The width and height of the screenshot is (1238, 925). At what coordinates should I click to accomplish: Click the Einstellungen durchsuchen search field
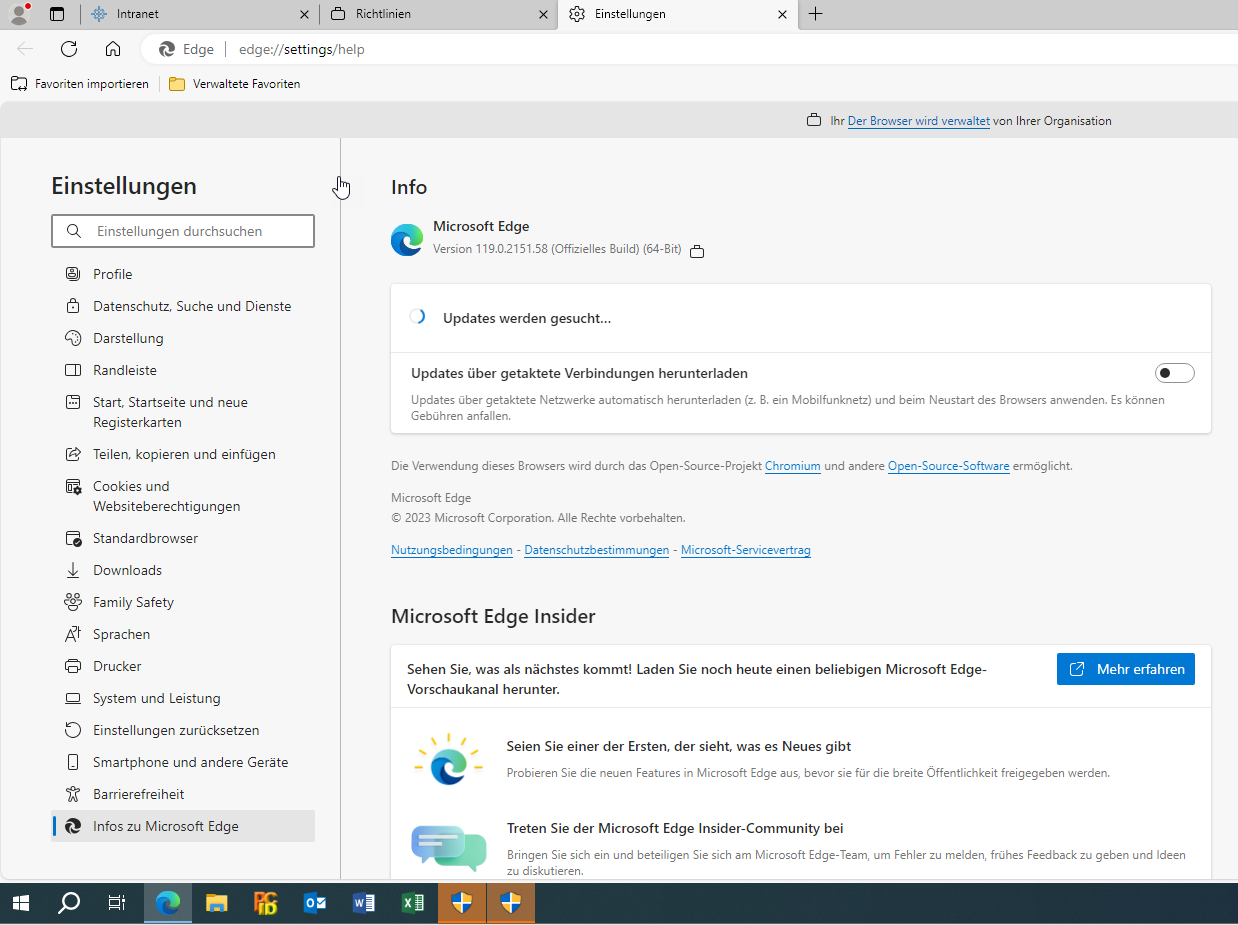click(x=183, y=231)
